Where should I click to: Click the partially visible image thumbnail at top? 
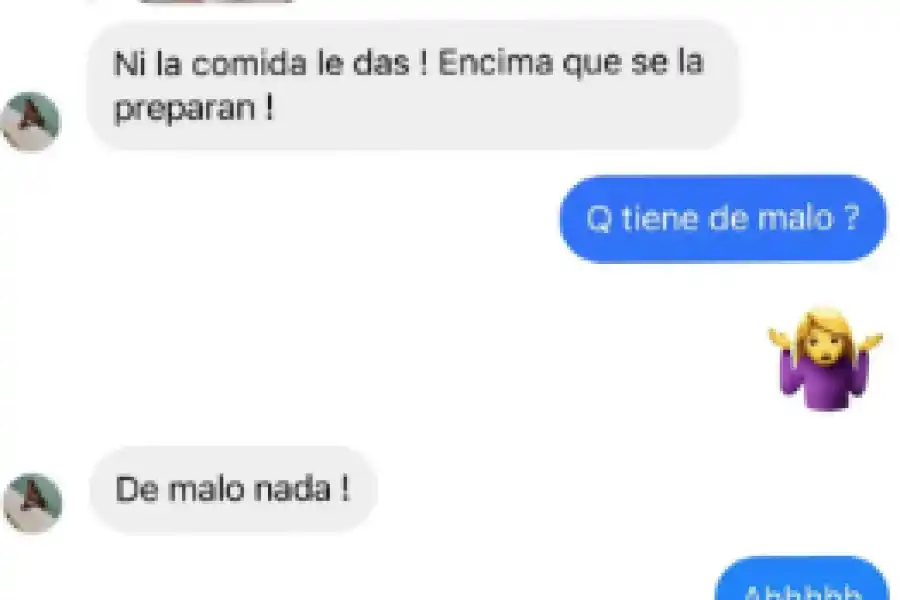217,1
